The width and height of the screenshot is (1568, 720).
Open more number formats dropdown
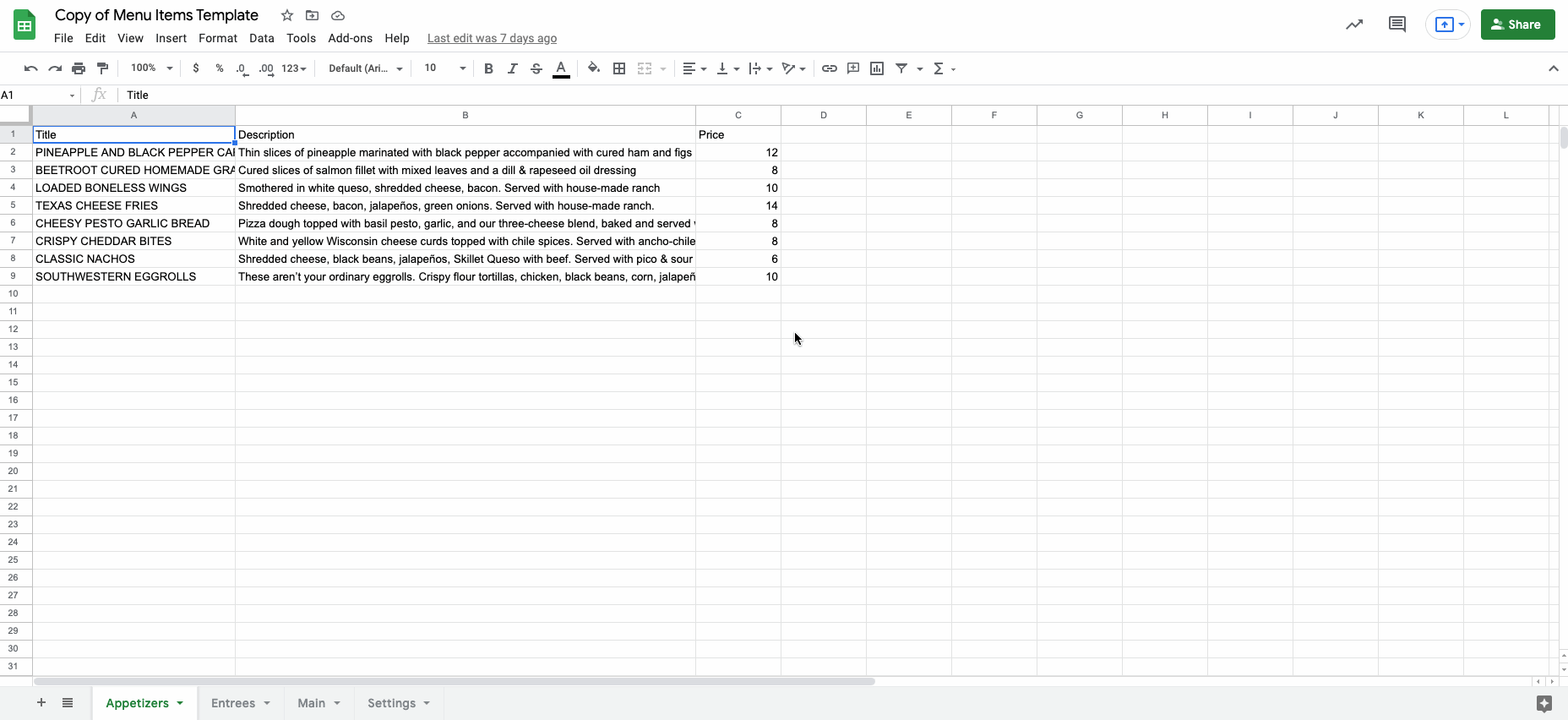click(x=294, y=68)
